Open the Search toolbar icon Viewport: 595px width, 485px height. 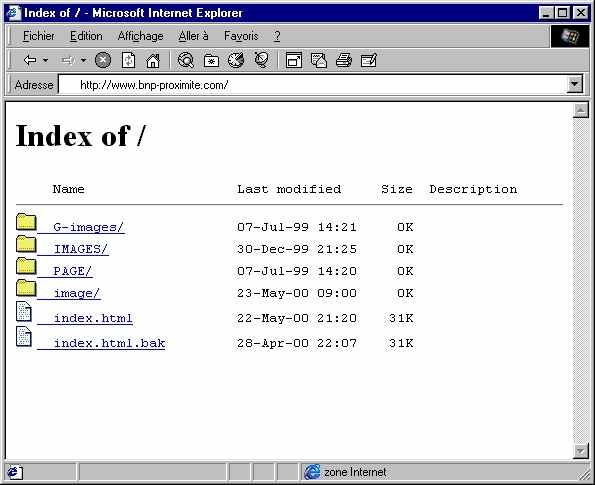186,60
